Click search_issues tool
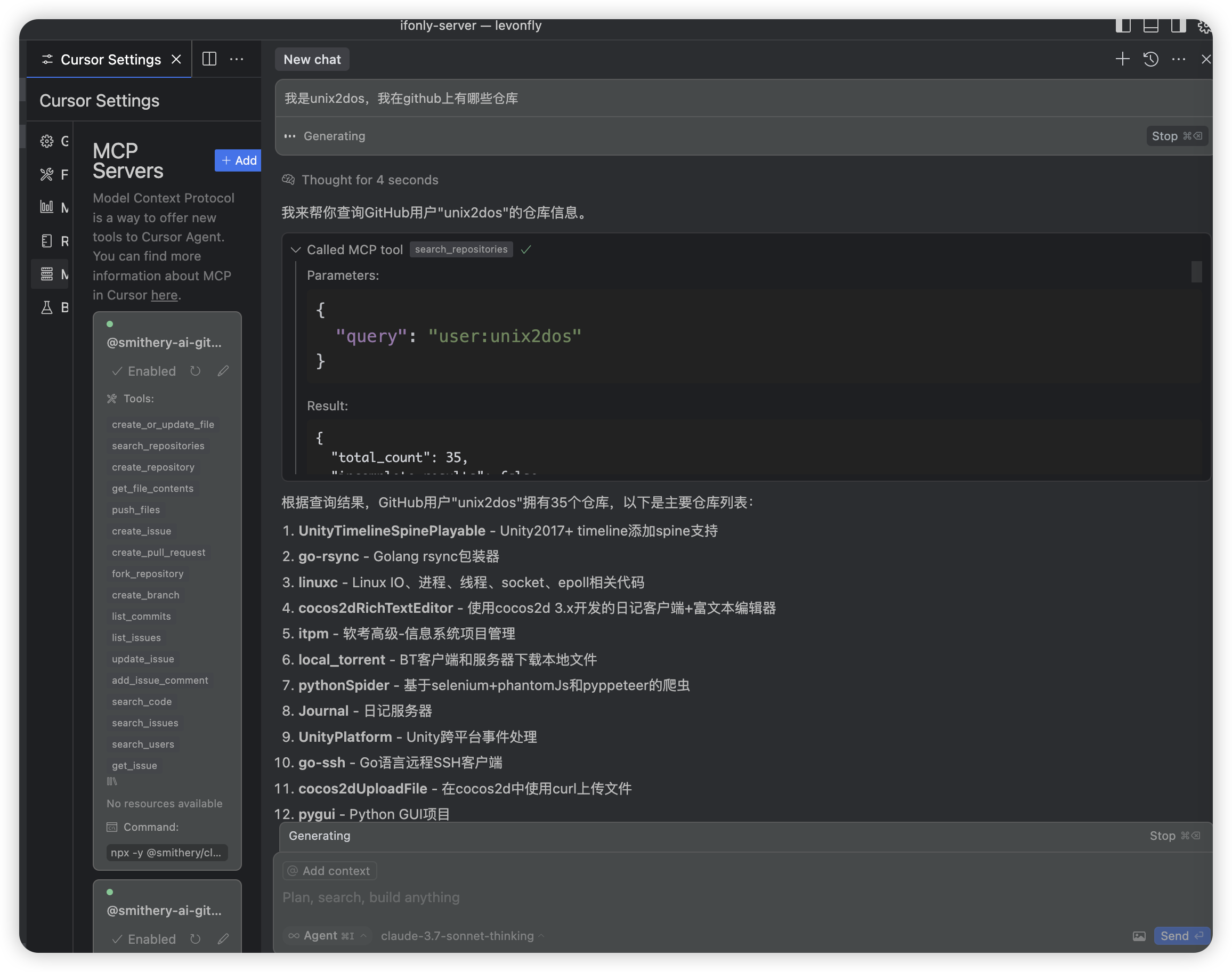The height and width of the screenshot is (972, 1232). (x=145, y=723)
